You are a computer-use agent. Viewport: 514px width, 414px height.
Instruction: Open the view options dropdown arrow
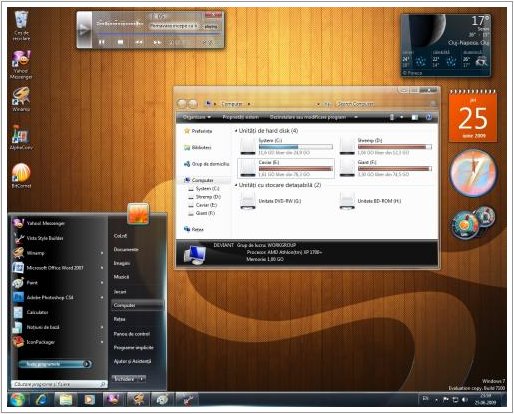(402, 117)
